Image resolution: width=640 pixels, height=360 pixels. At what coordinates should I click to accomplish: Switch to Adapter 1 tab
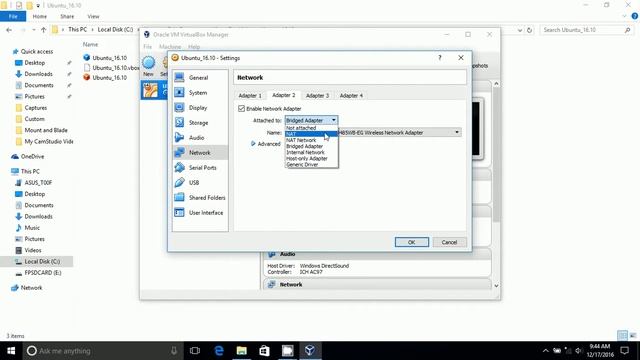click(x=250, y=96)
